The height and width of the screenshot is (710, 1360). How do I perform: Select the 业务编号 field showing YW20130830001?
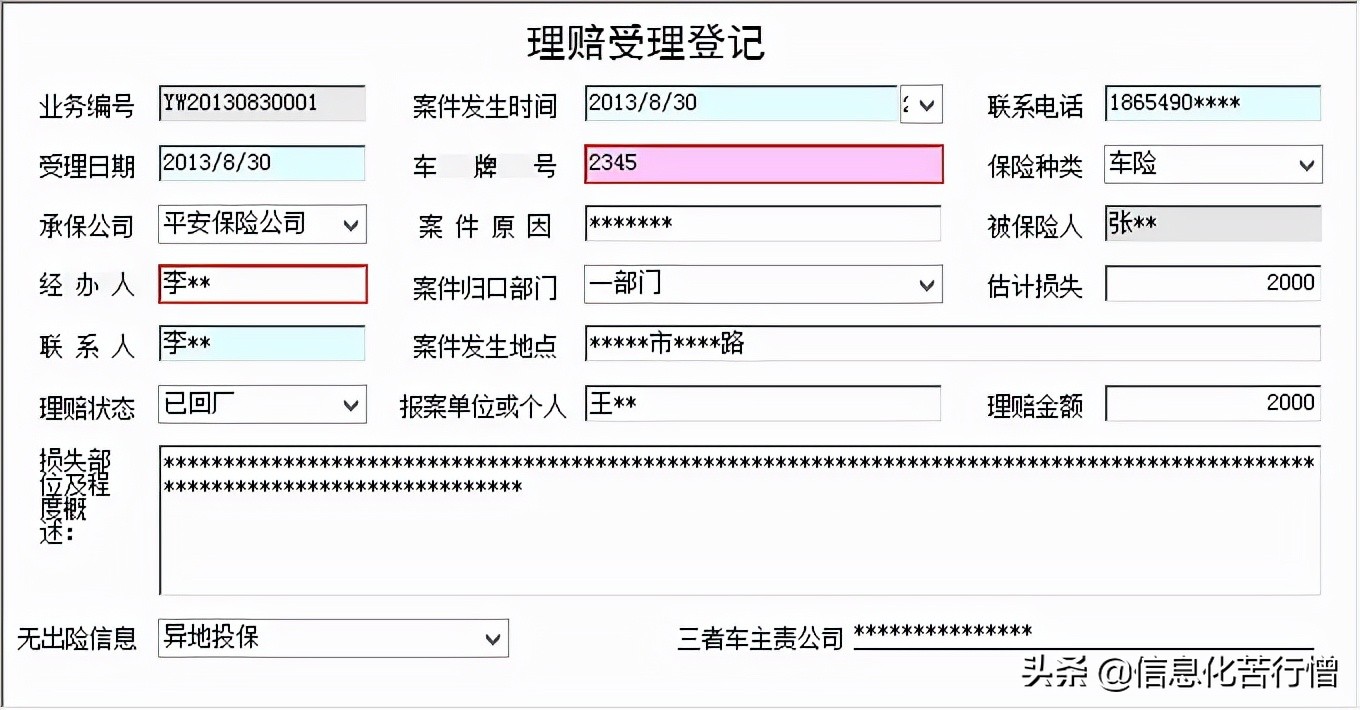pos(260,103)
